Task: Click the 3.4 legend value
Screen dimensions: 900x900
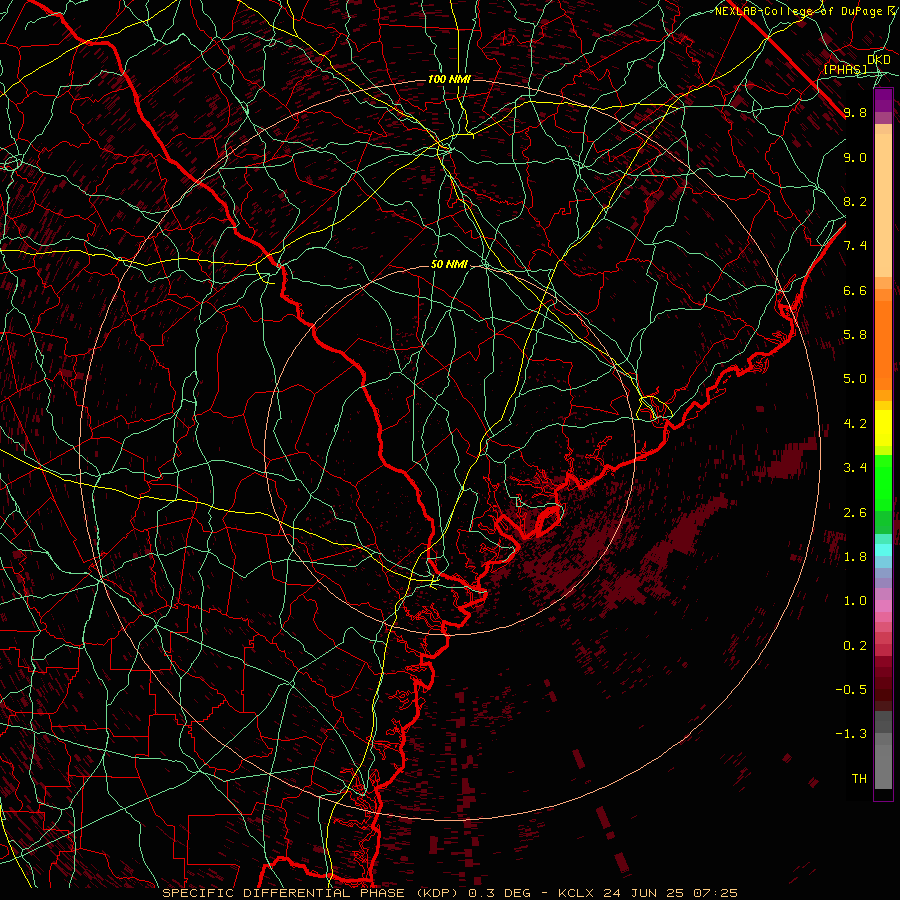Action: pyautogui.click(x=855, y=468)
